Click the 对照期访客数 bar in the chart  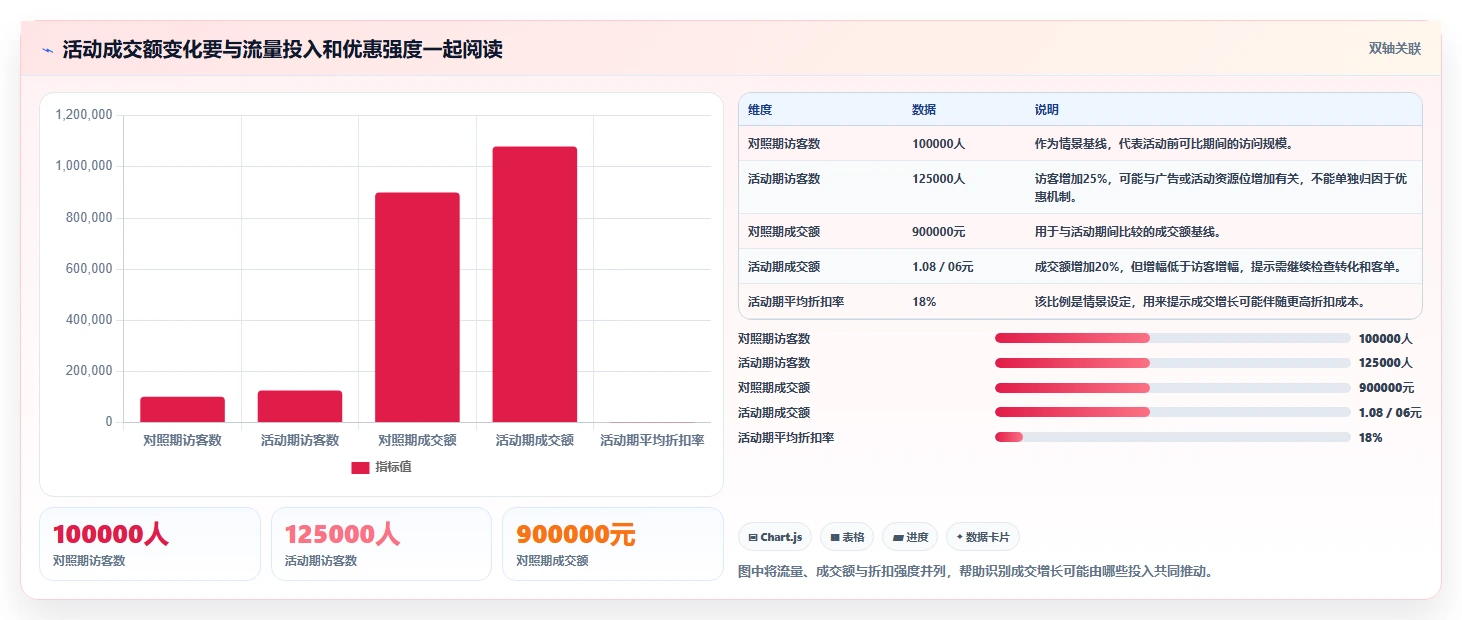pyautogui.click(x=182, y=410)
